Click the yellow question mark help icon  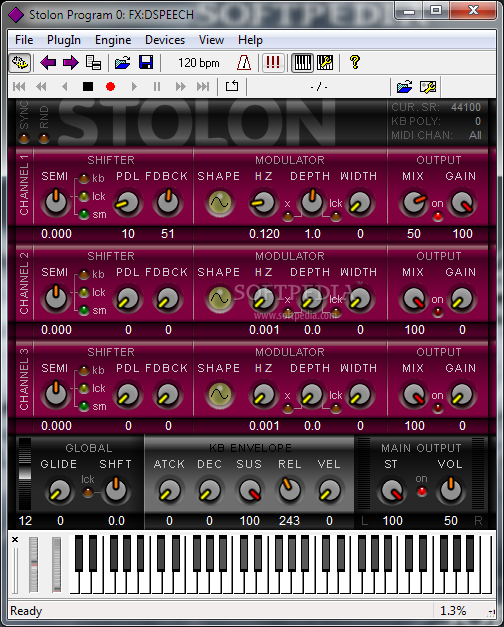(354, 63)
